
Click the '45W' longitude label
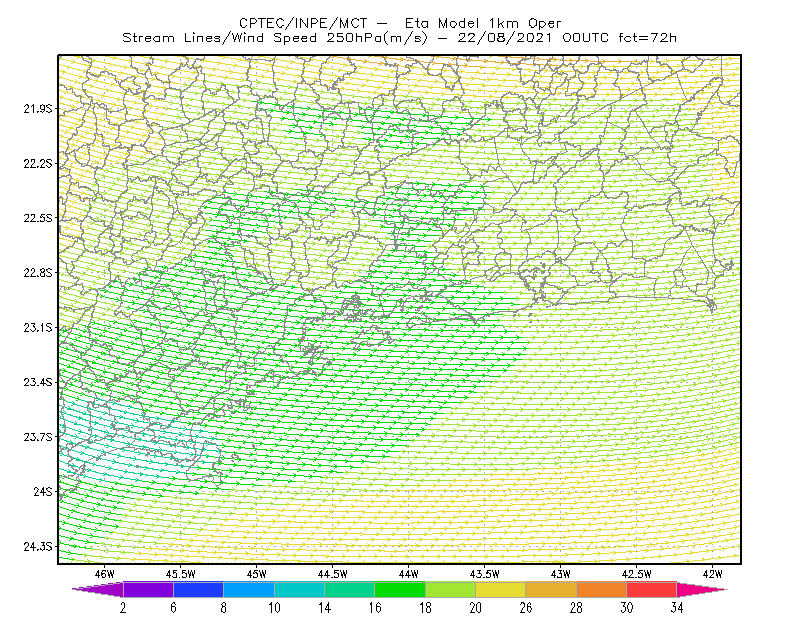pyautogui.click(x=257, y=574)
